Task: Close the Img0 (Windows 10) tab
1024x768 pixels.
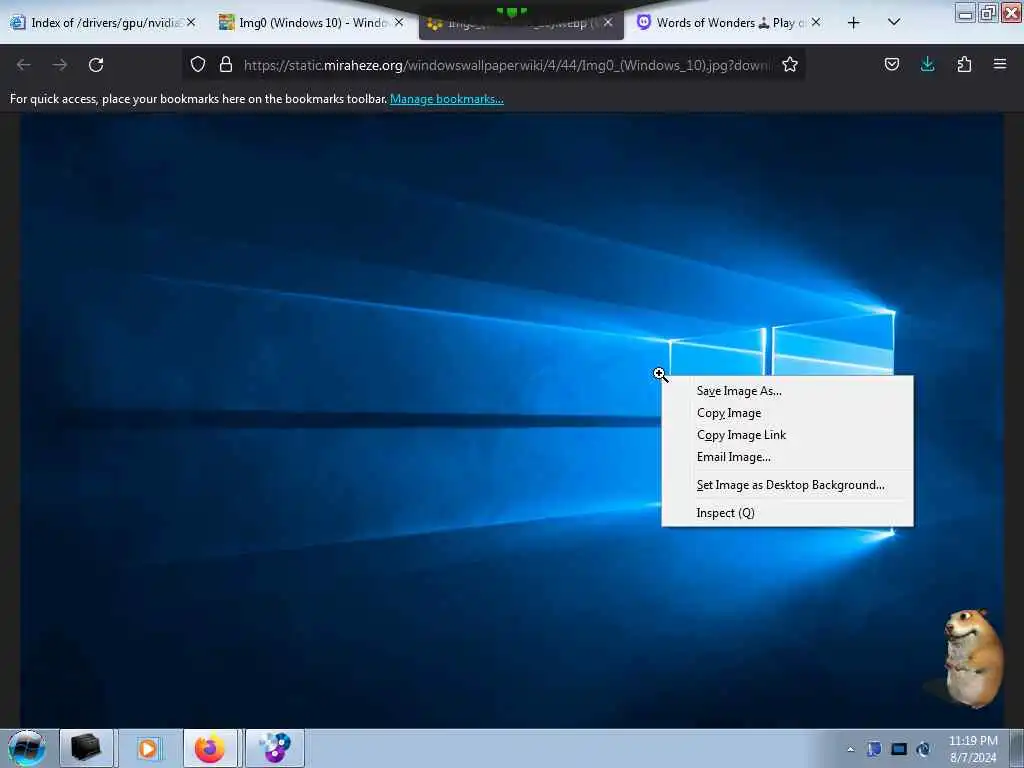Action: [399, 22]
